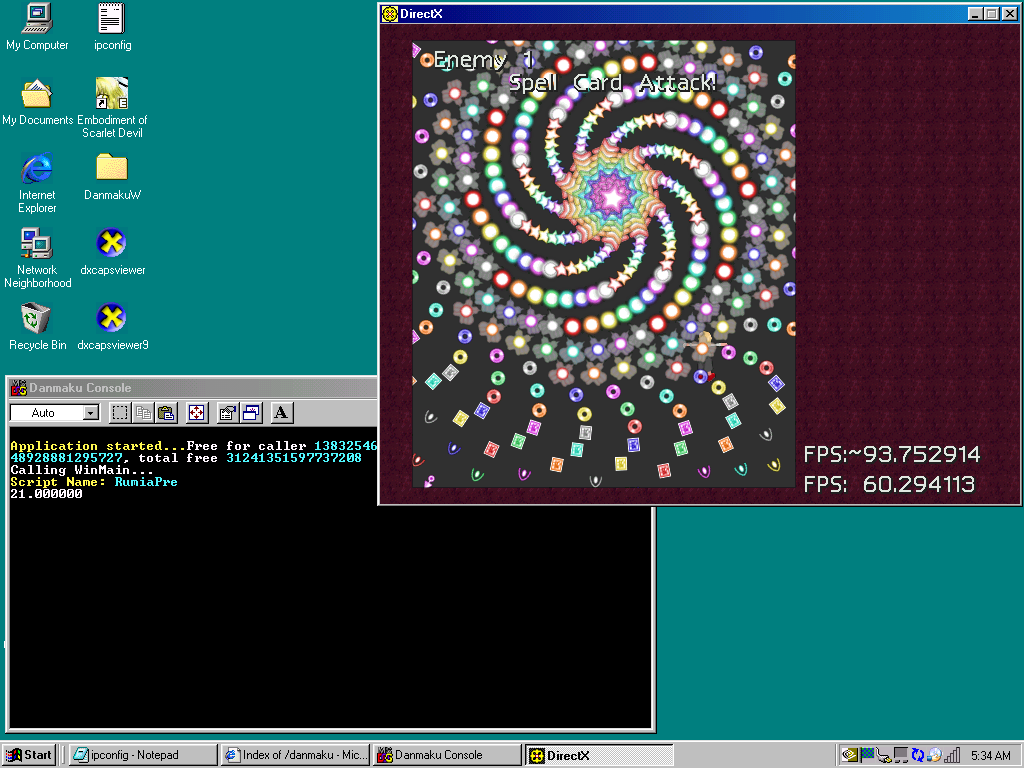The width and height of the screenshot is (1024, 768).
Task: Click the DirectX taskbar button
Action: (x=600, y=755)
